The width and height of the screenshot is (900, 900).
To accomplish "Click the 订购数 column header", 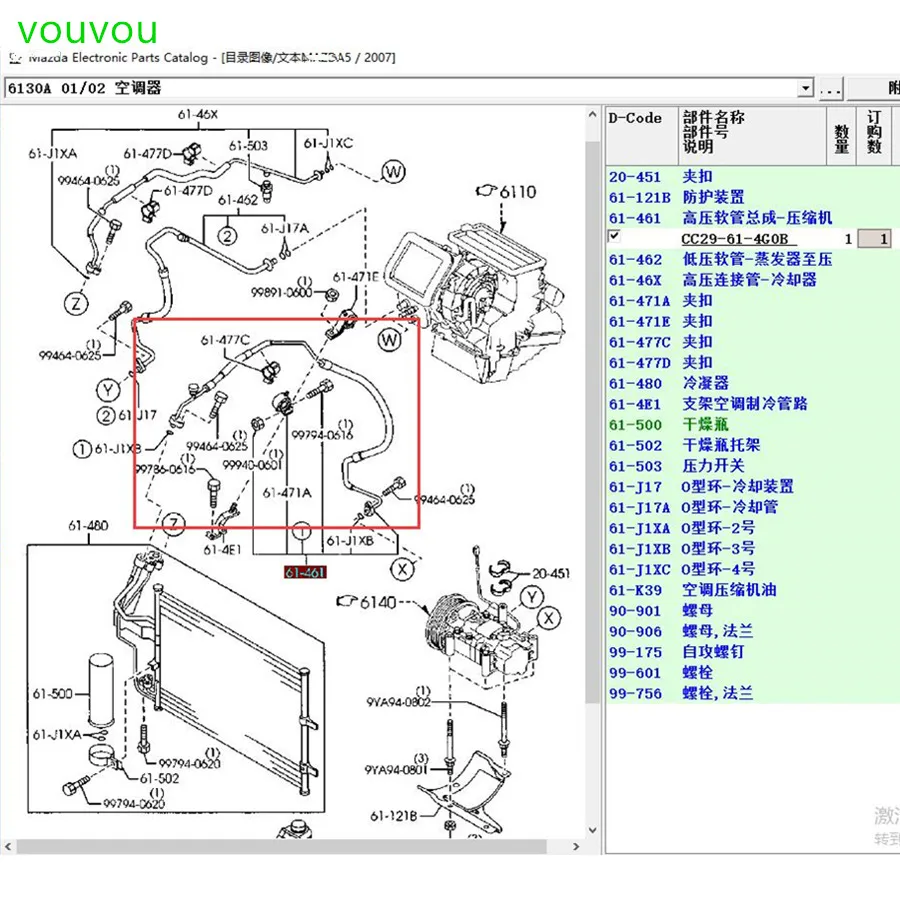I will pos(874,135).
